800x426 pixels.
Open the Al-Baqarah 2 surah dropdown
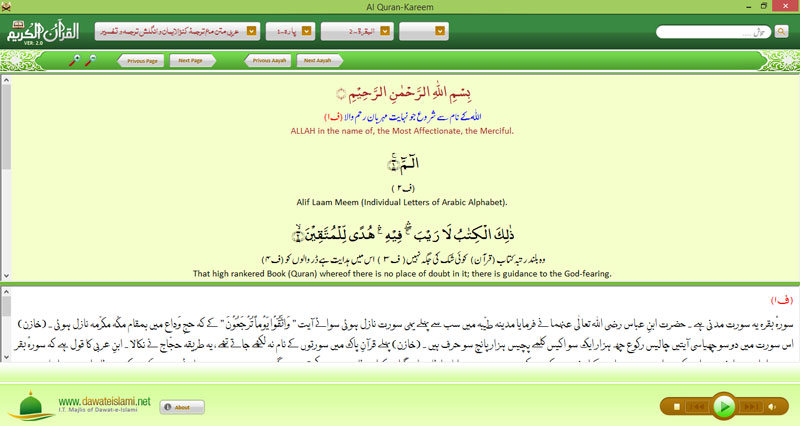tap(357, 31)
